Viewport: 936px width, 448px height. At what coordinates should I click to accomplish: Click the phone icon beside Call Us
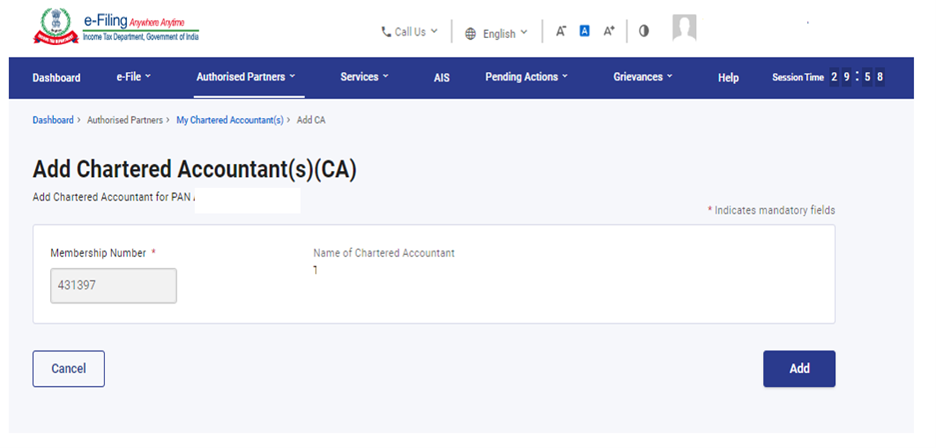386,32
